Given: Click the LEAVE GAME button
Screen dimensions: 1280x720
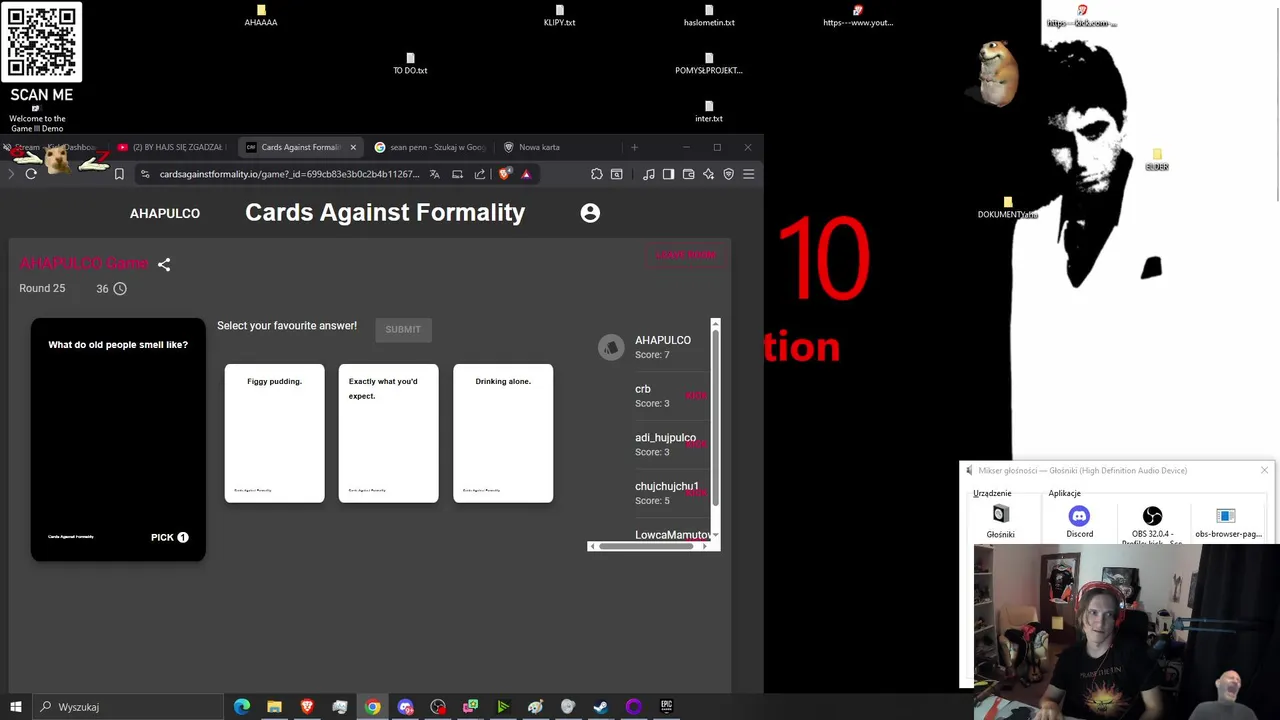Looking at the screenshot, I should (686, 254).
